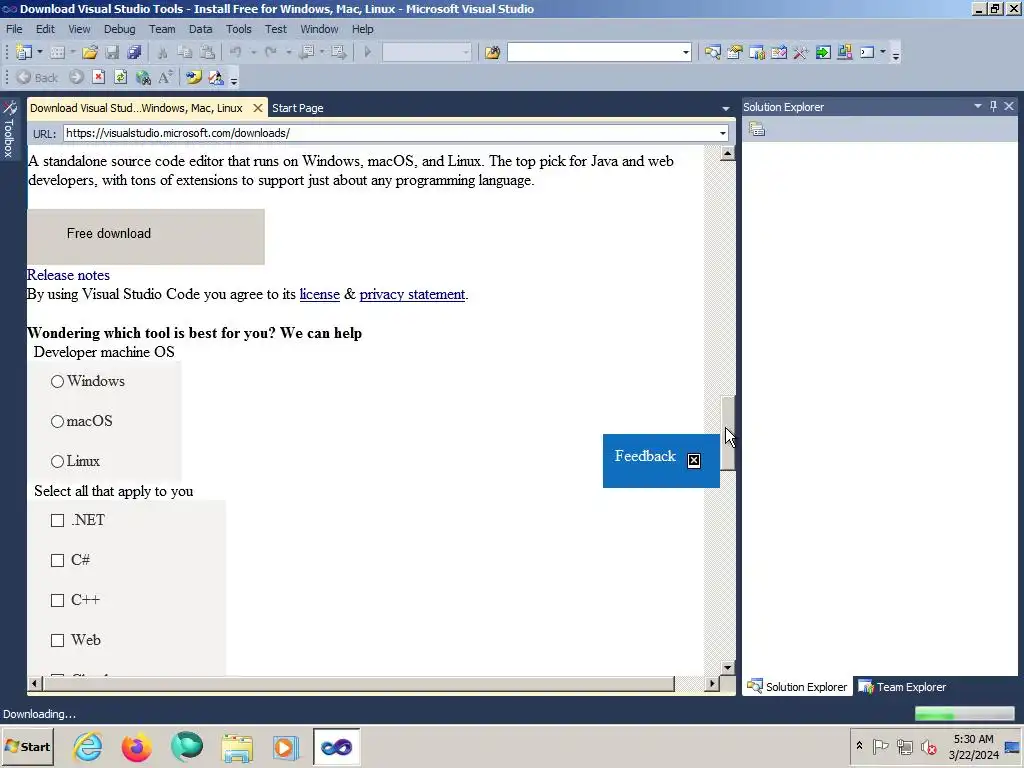Open the Find combo box dropdown

[686, 52]
